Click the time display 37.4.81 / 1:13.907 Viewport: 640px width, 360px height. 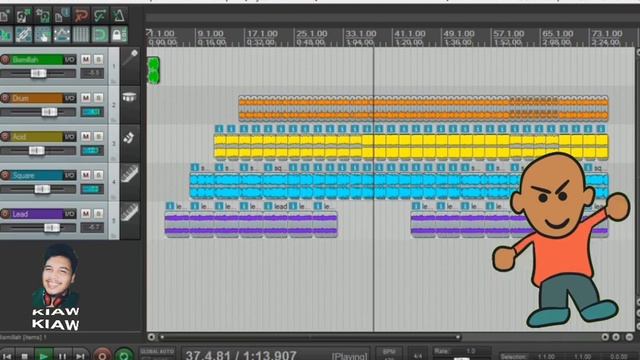[241, 355]
